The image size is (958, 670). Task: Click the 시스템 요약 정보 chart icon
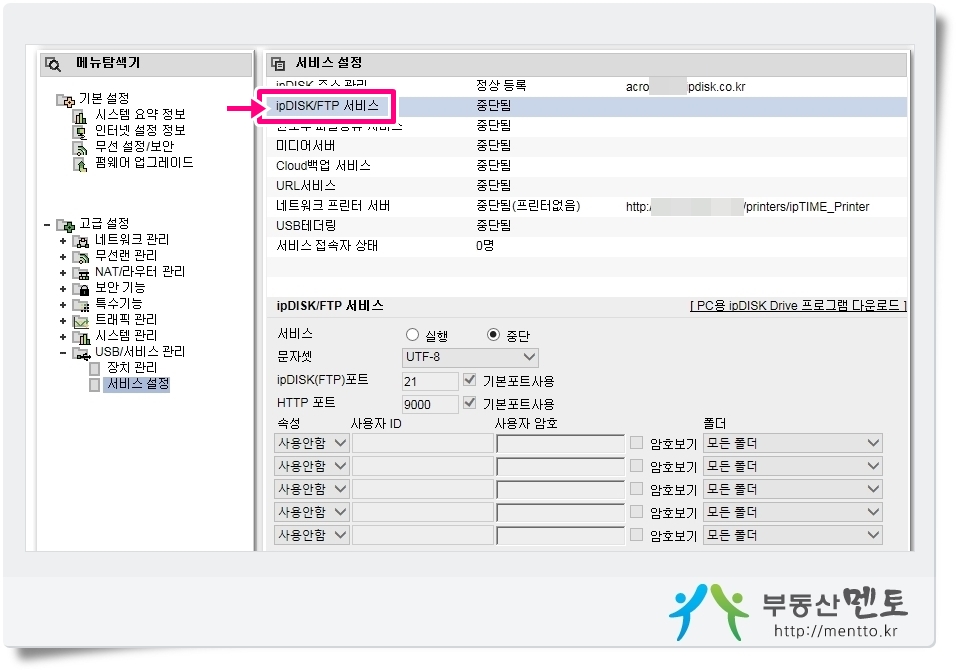(80, 115)
